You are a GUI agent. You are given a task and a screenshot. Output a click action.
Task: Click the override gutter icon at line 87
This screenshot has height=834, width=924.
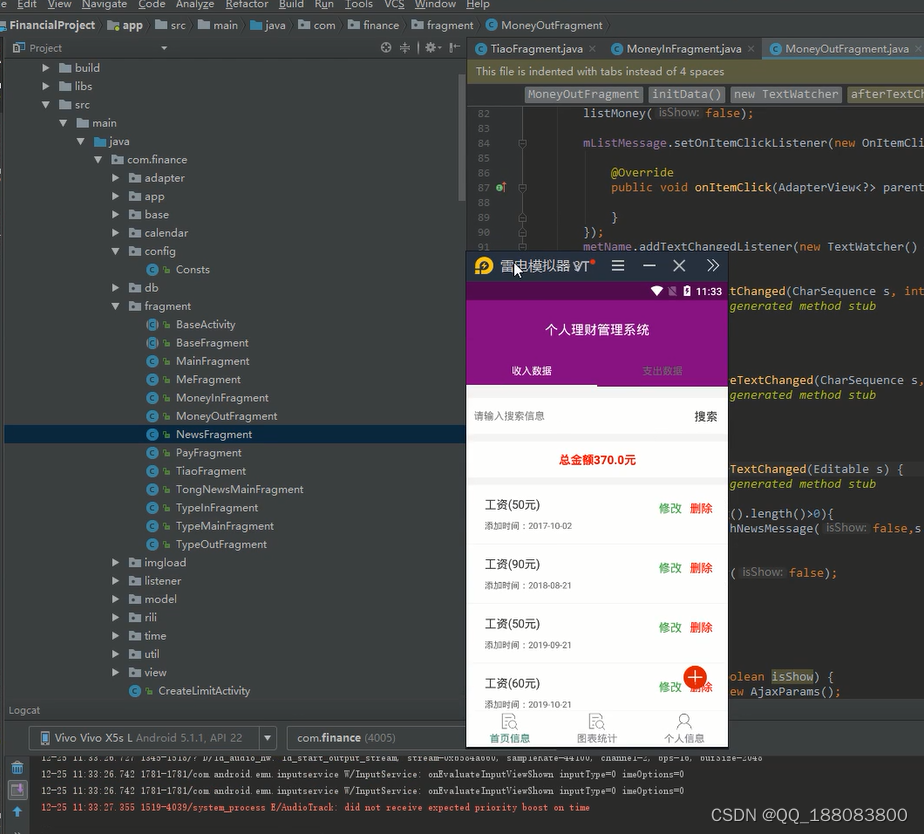pyautogui.click(x=501, y=187)
